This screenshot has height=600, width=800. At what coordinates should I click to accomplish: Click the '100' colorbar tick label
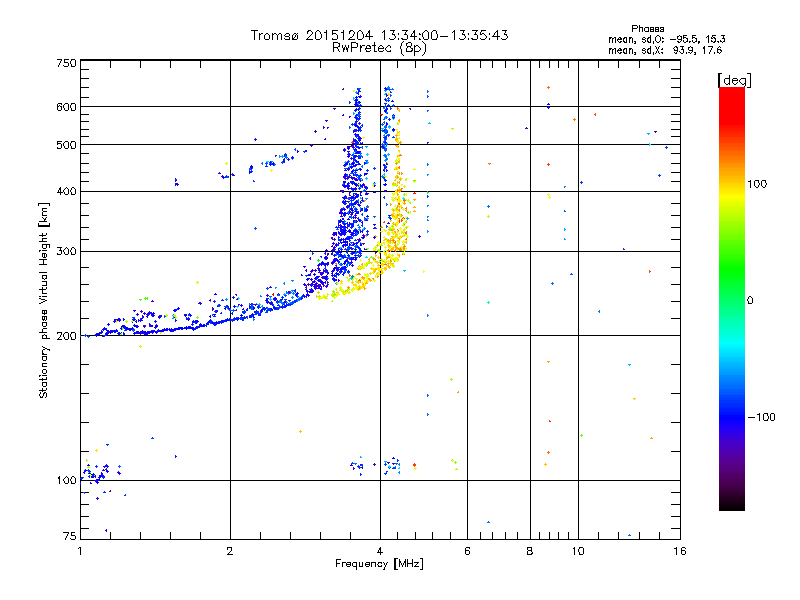[x=757, y=184]
